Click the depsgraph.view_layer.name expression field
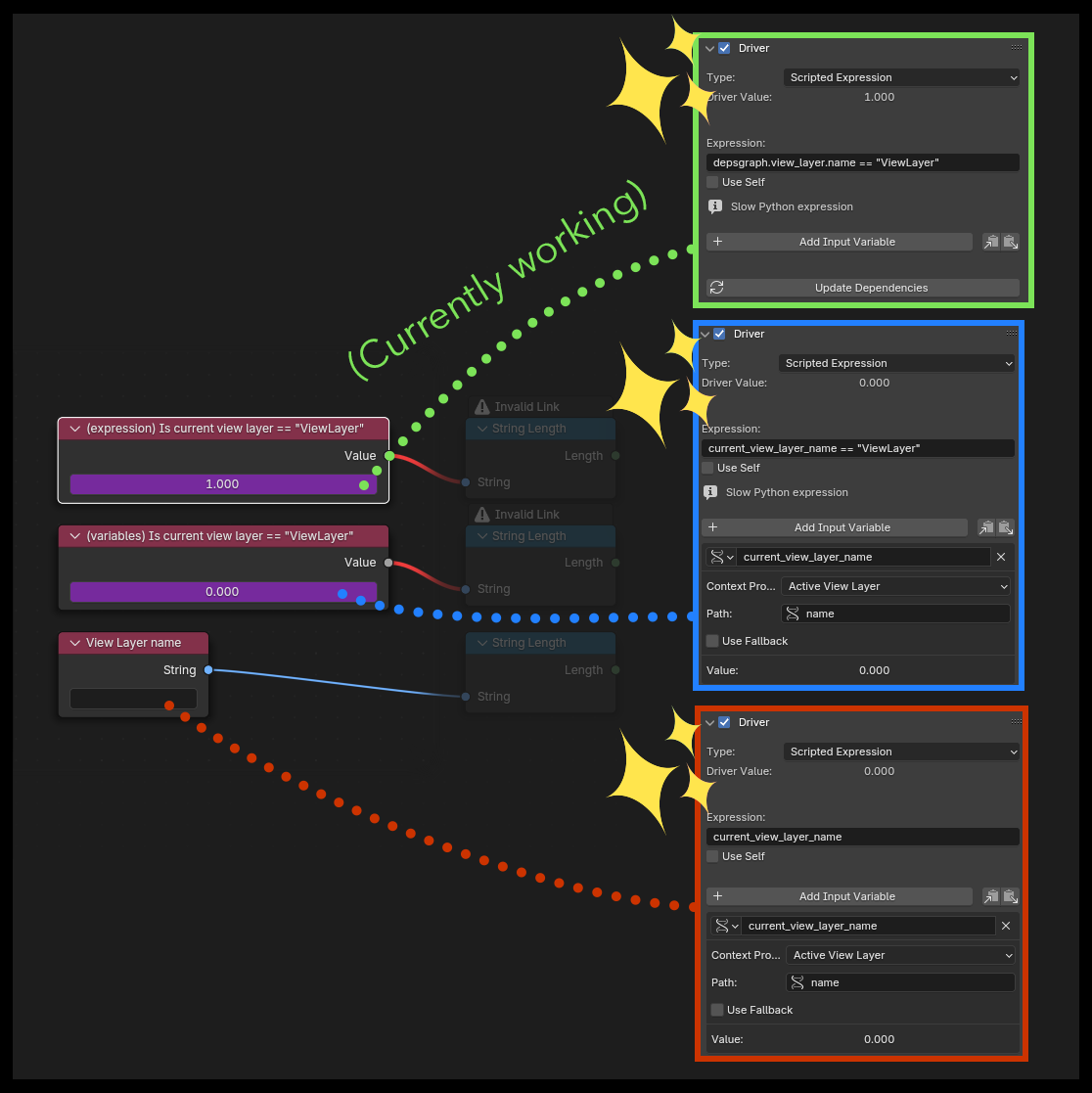This screenshot has height=1093, width=1092. (863, 162)
